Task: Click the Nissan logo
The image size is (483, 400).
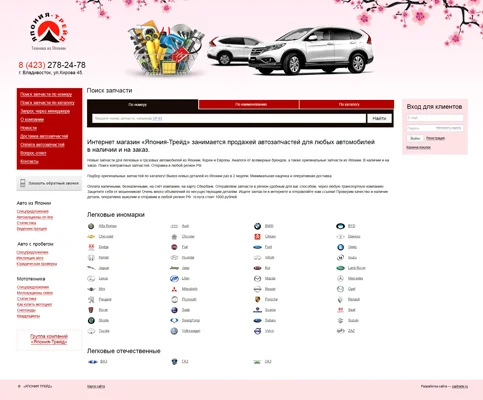Action: tap(257, 289)
